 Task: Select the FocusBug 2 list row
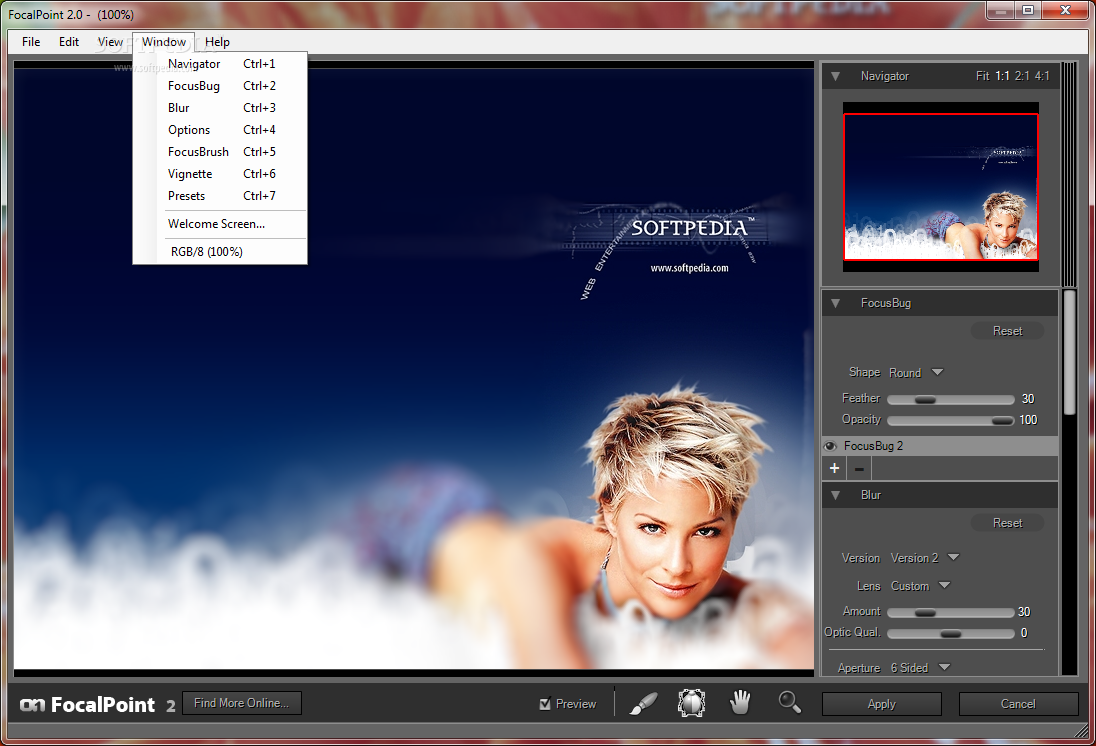(x=940, y=446)
